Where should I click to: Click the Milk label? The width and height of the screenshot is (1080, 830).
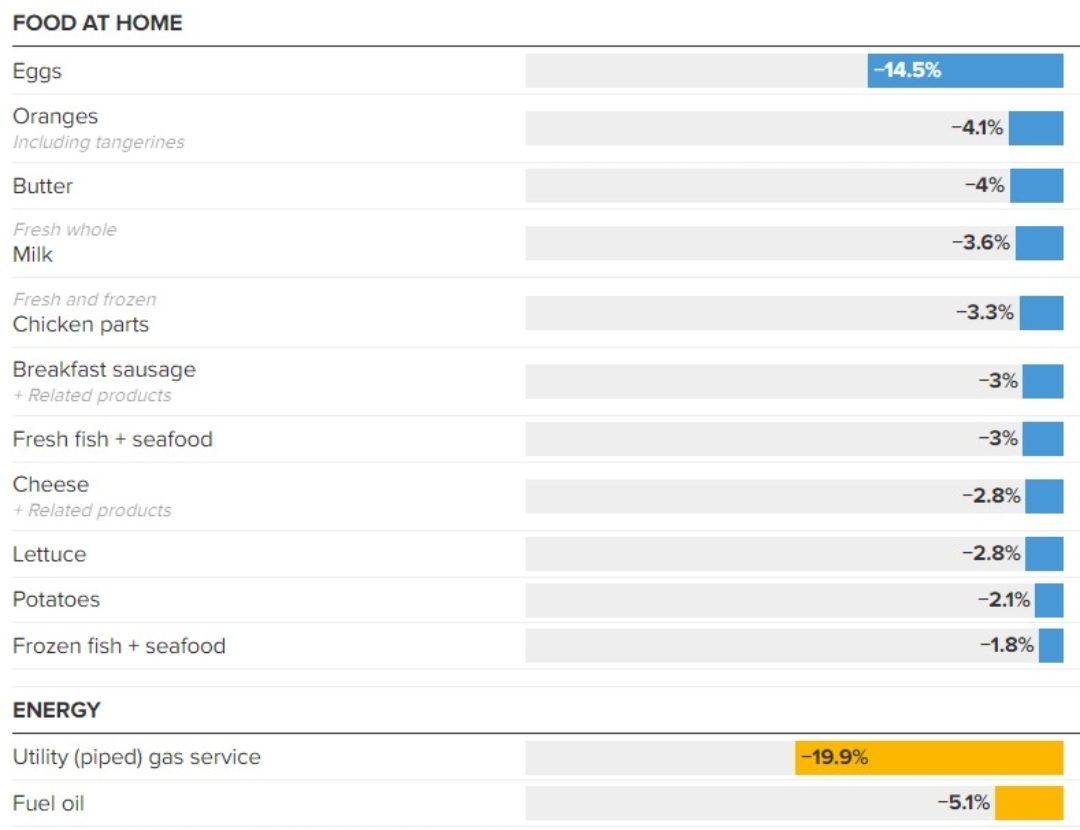33,254
